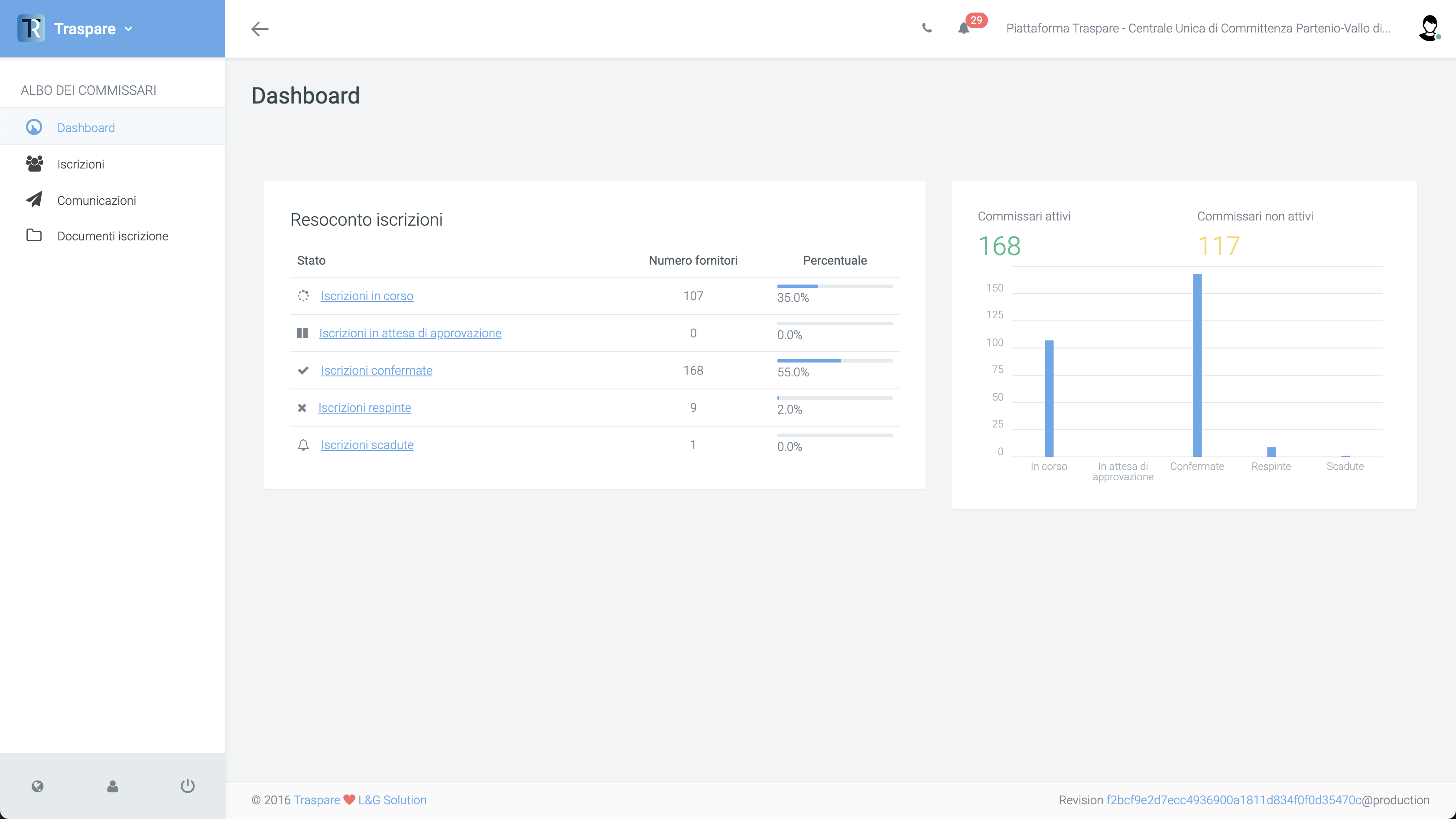
Task: Open the Documenti iscrizione menu item
Action: tap(113, 236)
